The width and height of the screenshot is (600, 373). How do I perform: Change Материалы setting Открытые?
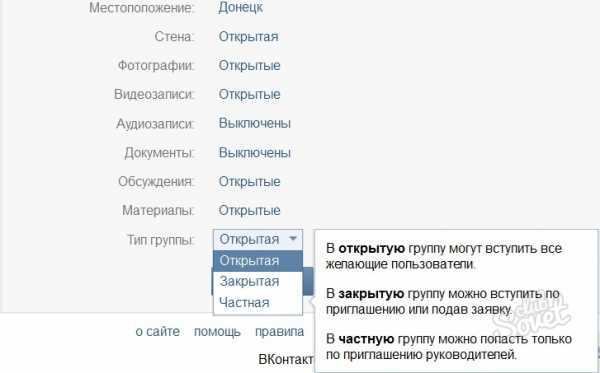(249, 210)
